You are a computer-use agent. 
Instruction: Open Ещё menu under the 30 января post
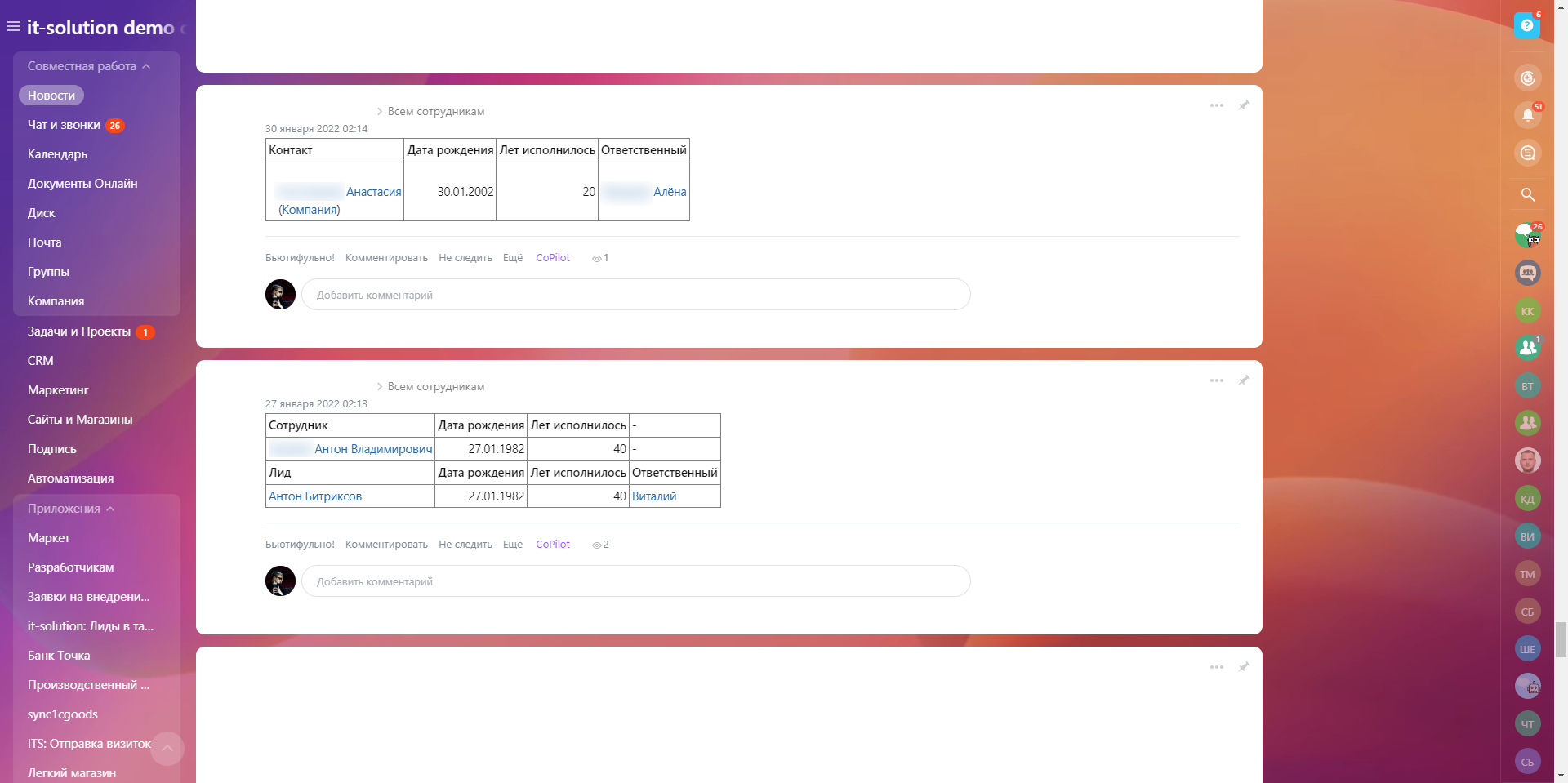tap(513, 258)
